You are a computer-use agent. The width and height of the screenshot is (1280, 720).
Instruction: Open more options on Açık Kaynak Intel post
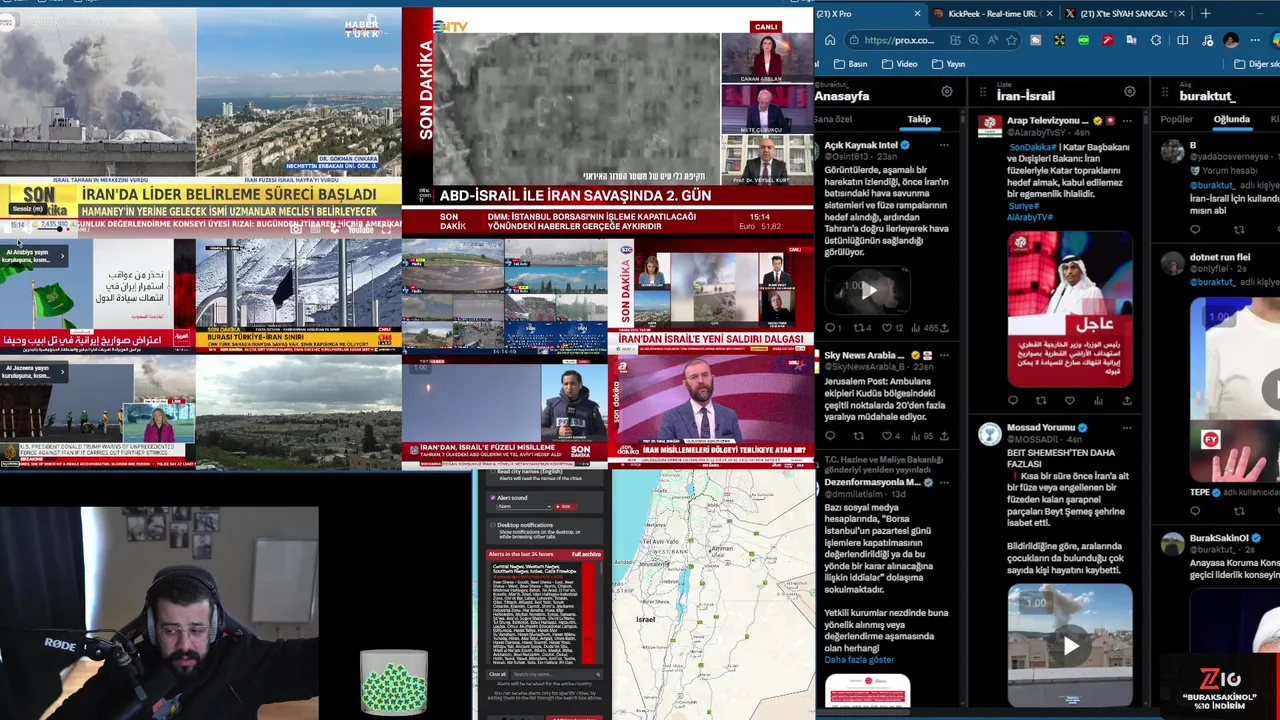coord(944,145)
